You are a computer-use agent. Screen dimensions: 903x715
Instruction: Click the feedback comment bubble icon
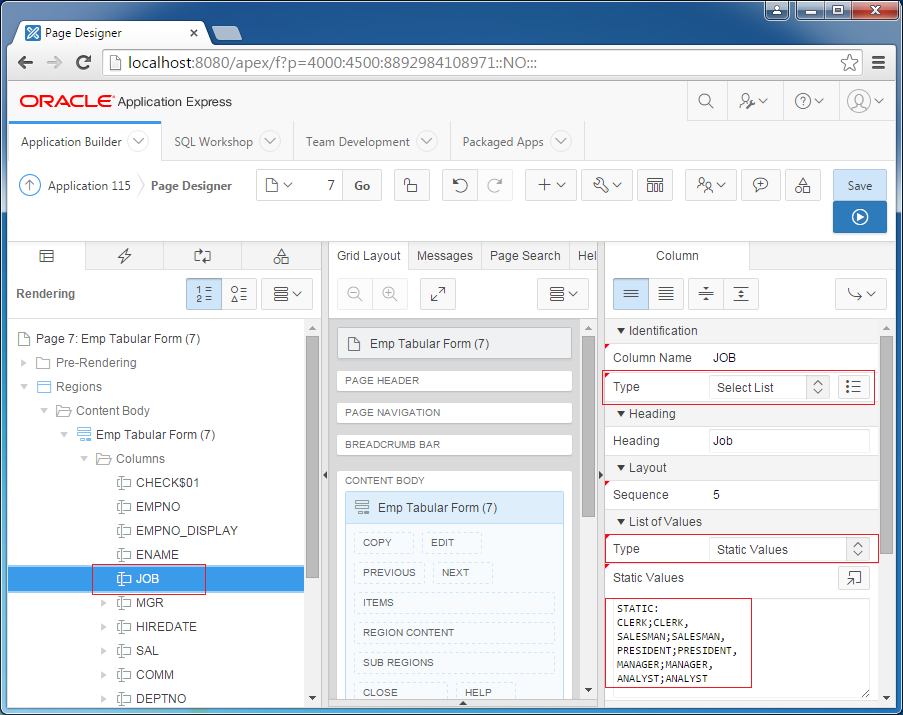(760, 185)
